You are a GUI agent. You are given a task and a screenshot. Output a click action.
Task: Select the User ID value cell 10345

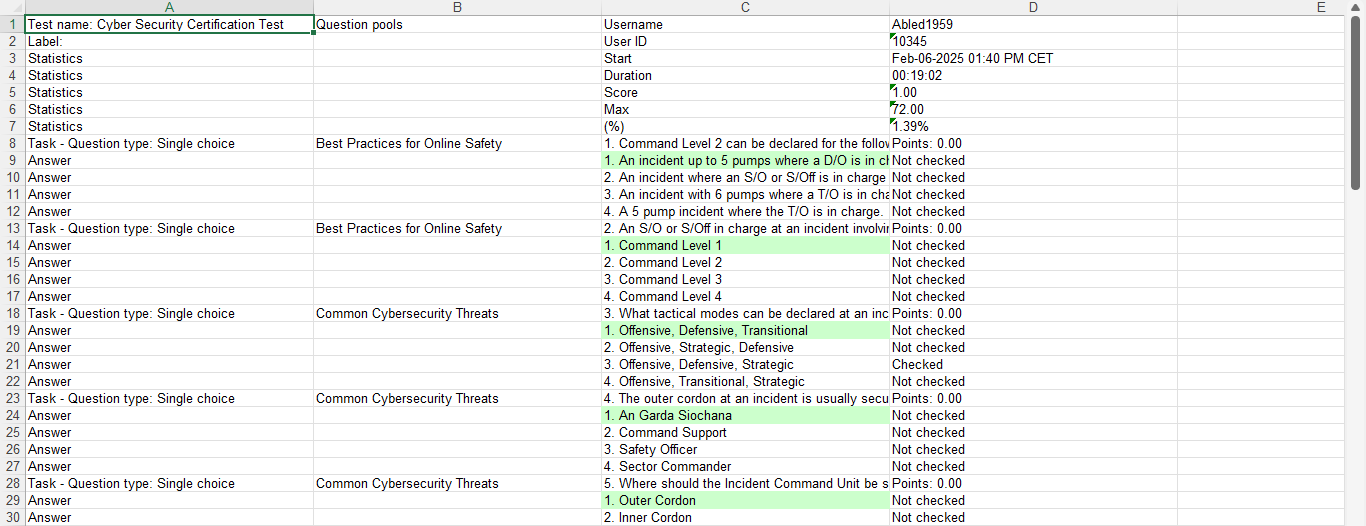[1033, 41]
